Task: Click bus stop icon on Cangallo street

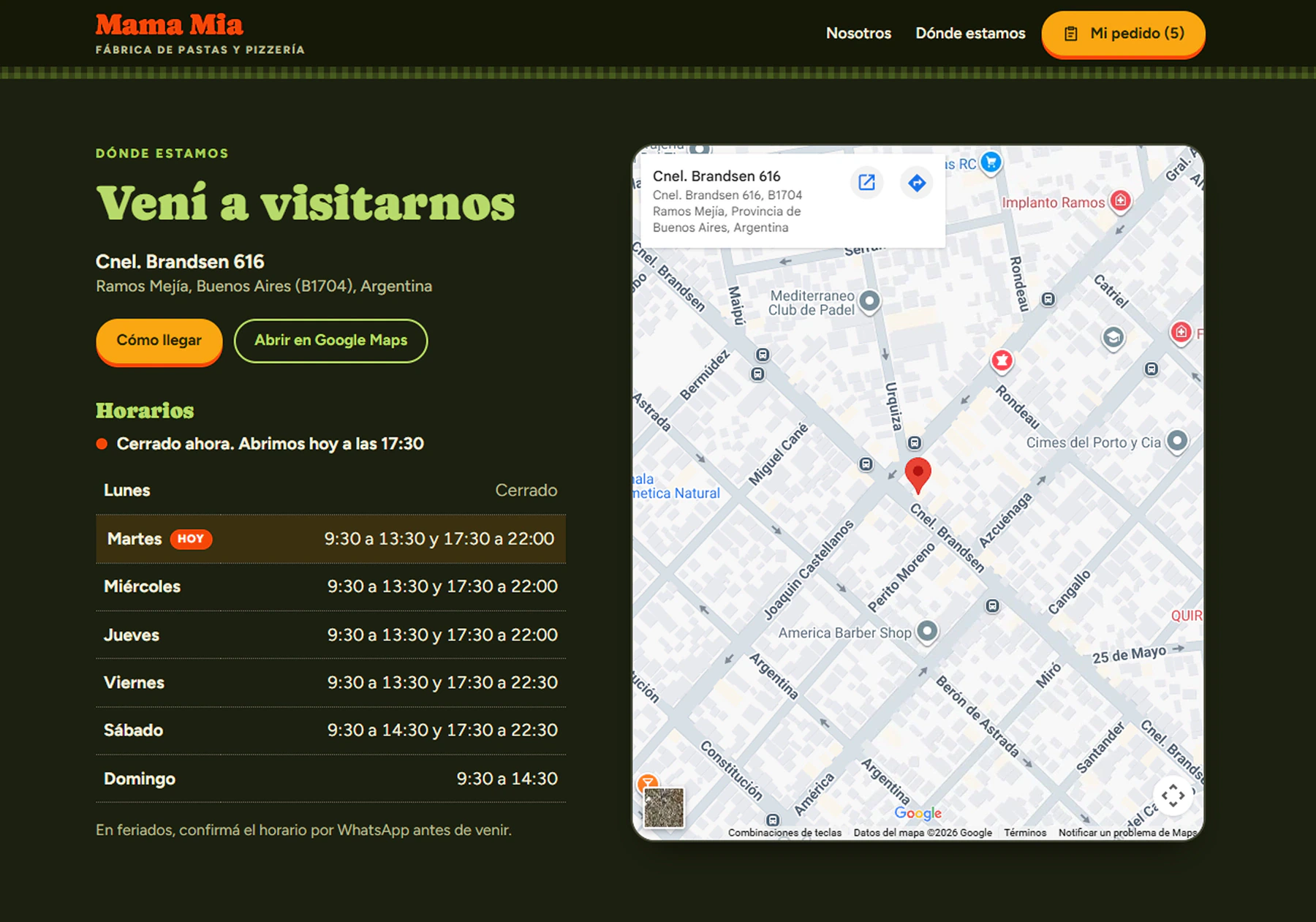Action: point(992,606)
